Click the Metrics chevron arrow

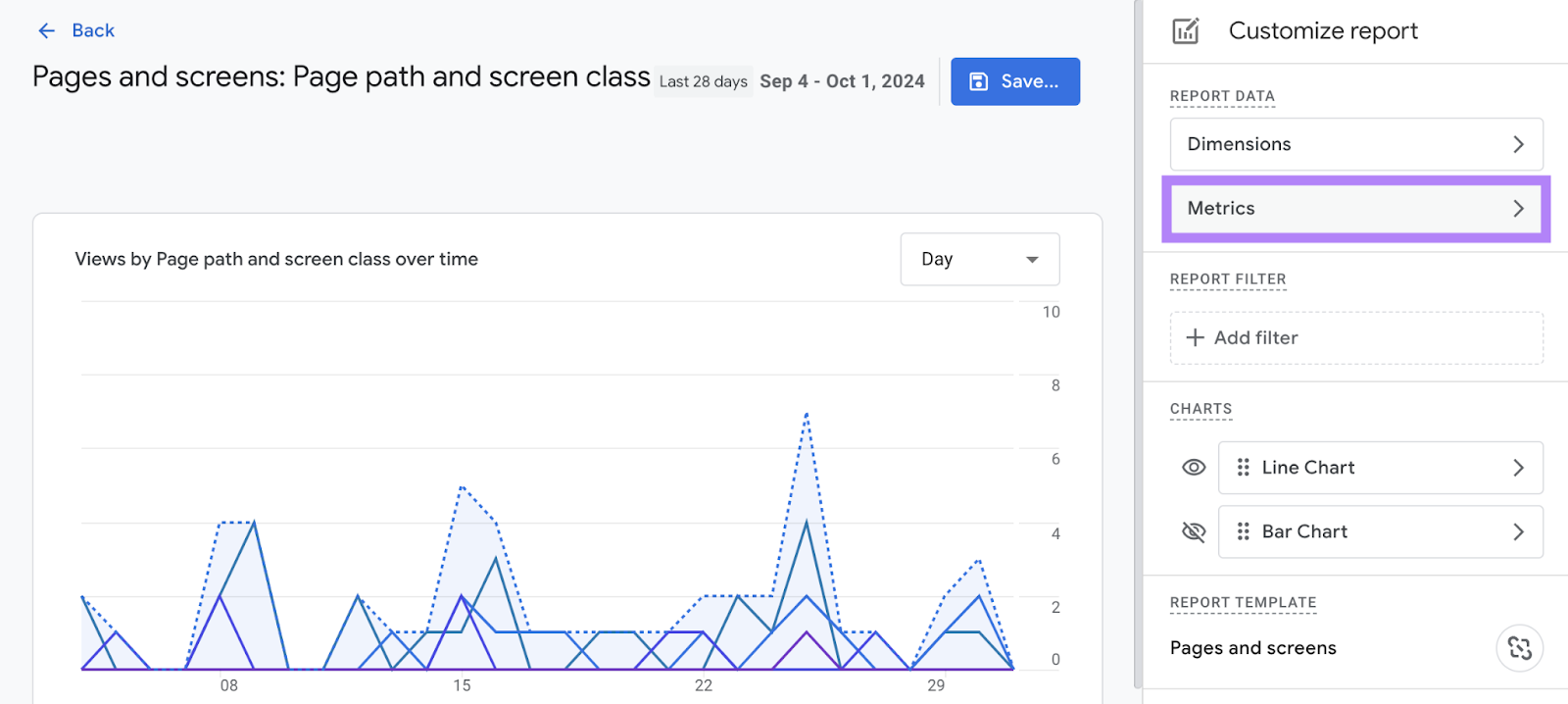(x=1518, y=208)
